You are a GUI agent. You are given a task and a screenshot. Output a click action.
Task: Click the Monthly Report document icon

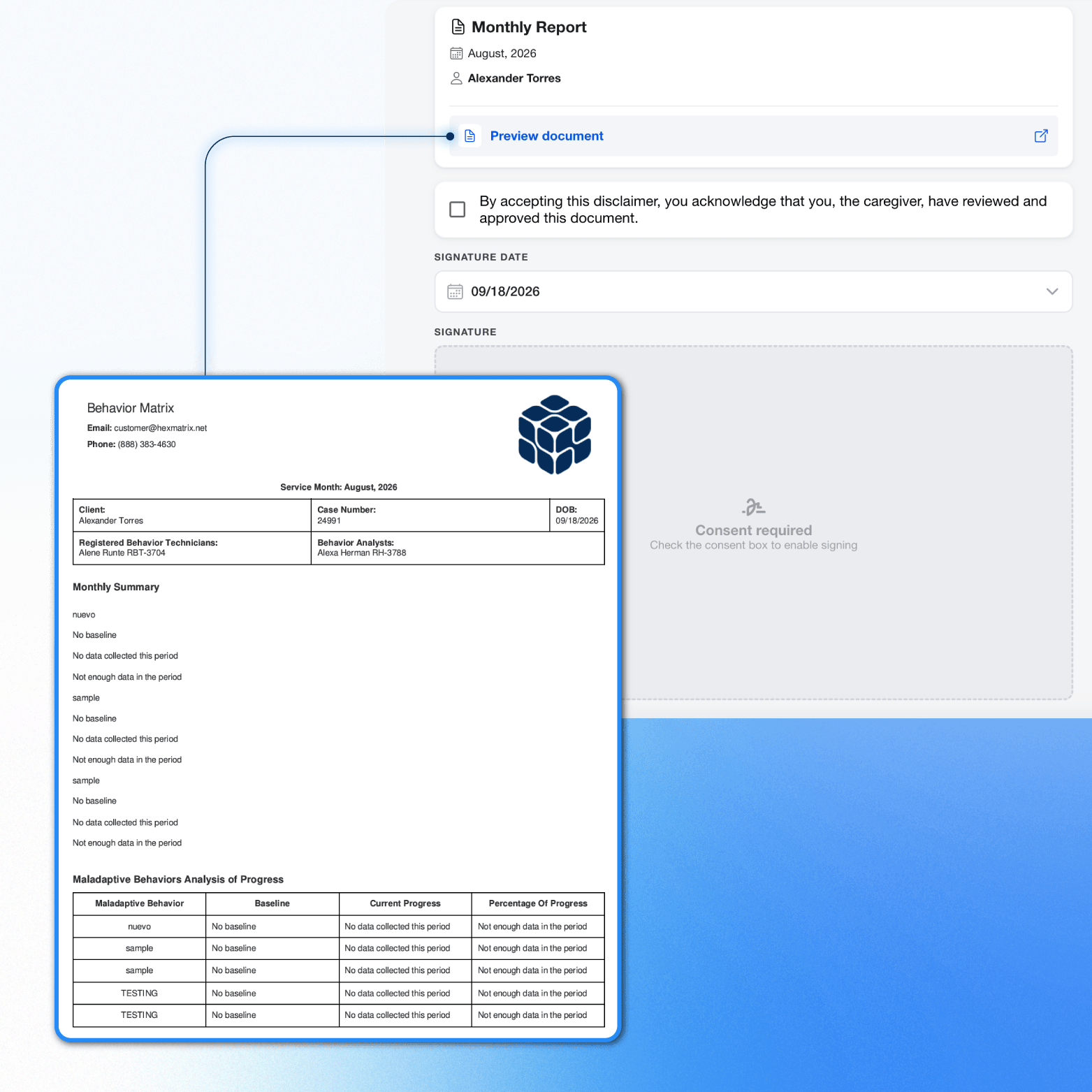point(458,27)
